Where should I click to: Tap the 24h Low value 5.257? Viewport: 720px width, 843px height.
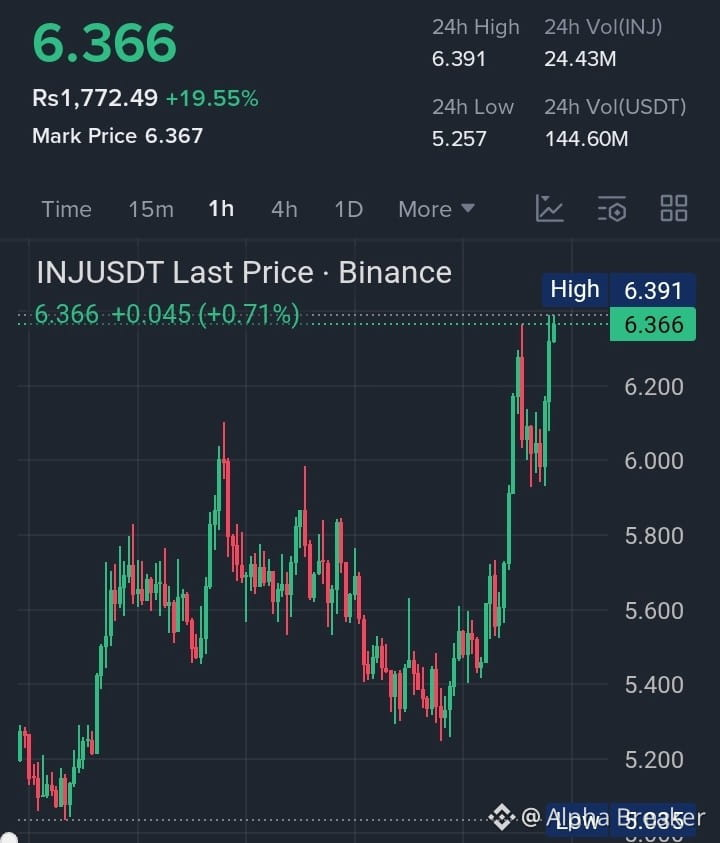point(459,139)
